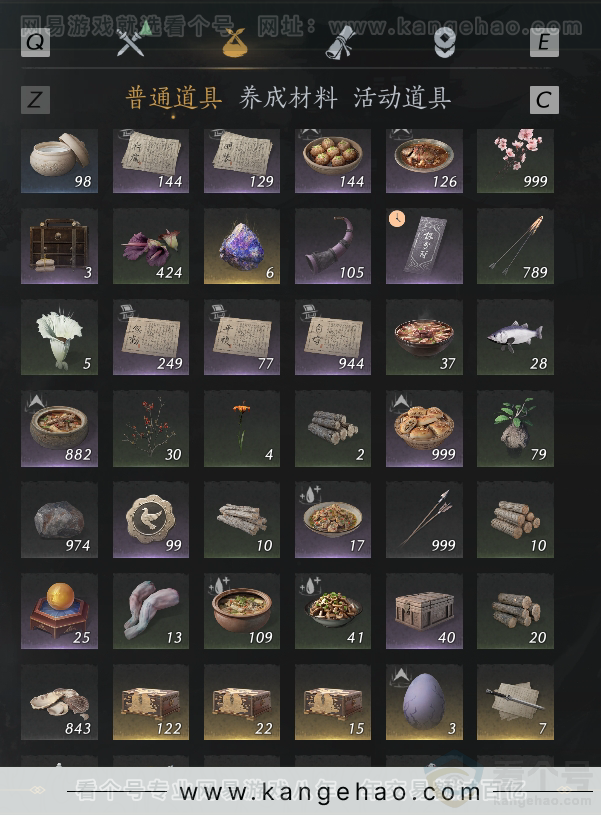Viewport: 601px width, 816px height.
Task: Select the blue-purple ore item with 6
Action: [x=242, y=246]
